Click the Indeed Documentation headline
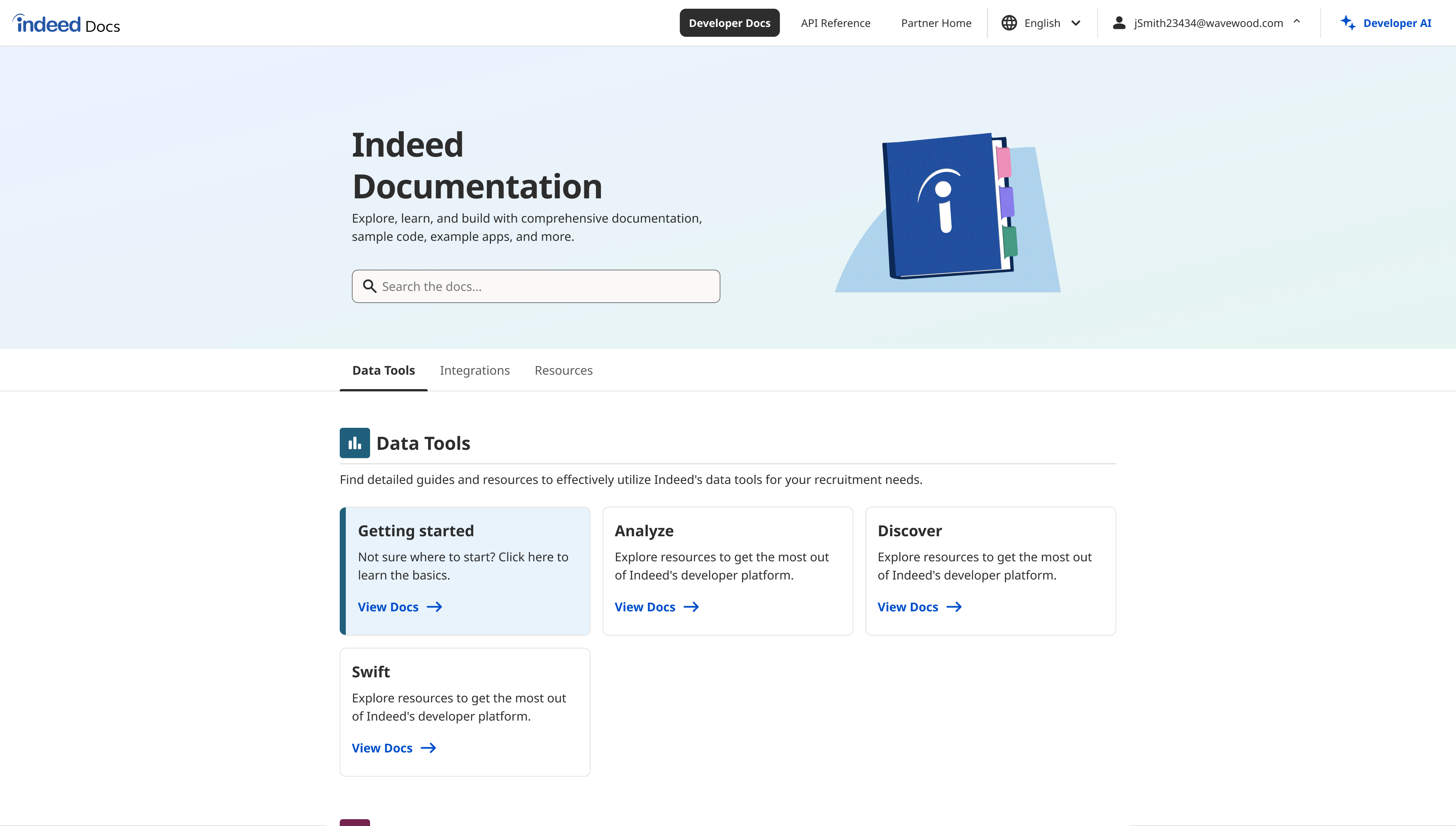The width and height of the screenshot is (1456, 826). 477,166
